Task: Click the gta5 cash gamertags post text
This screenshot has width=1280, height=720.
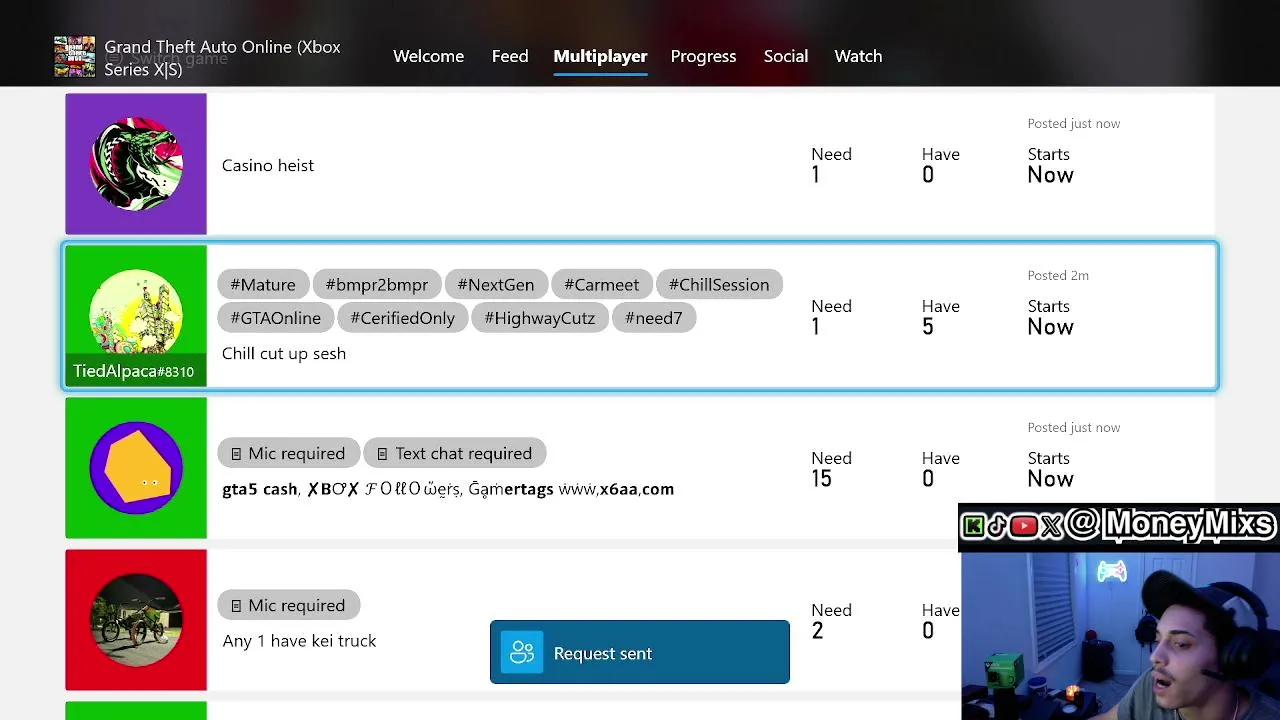Action: [x=448, y=489]
